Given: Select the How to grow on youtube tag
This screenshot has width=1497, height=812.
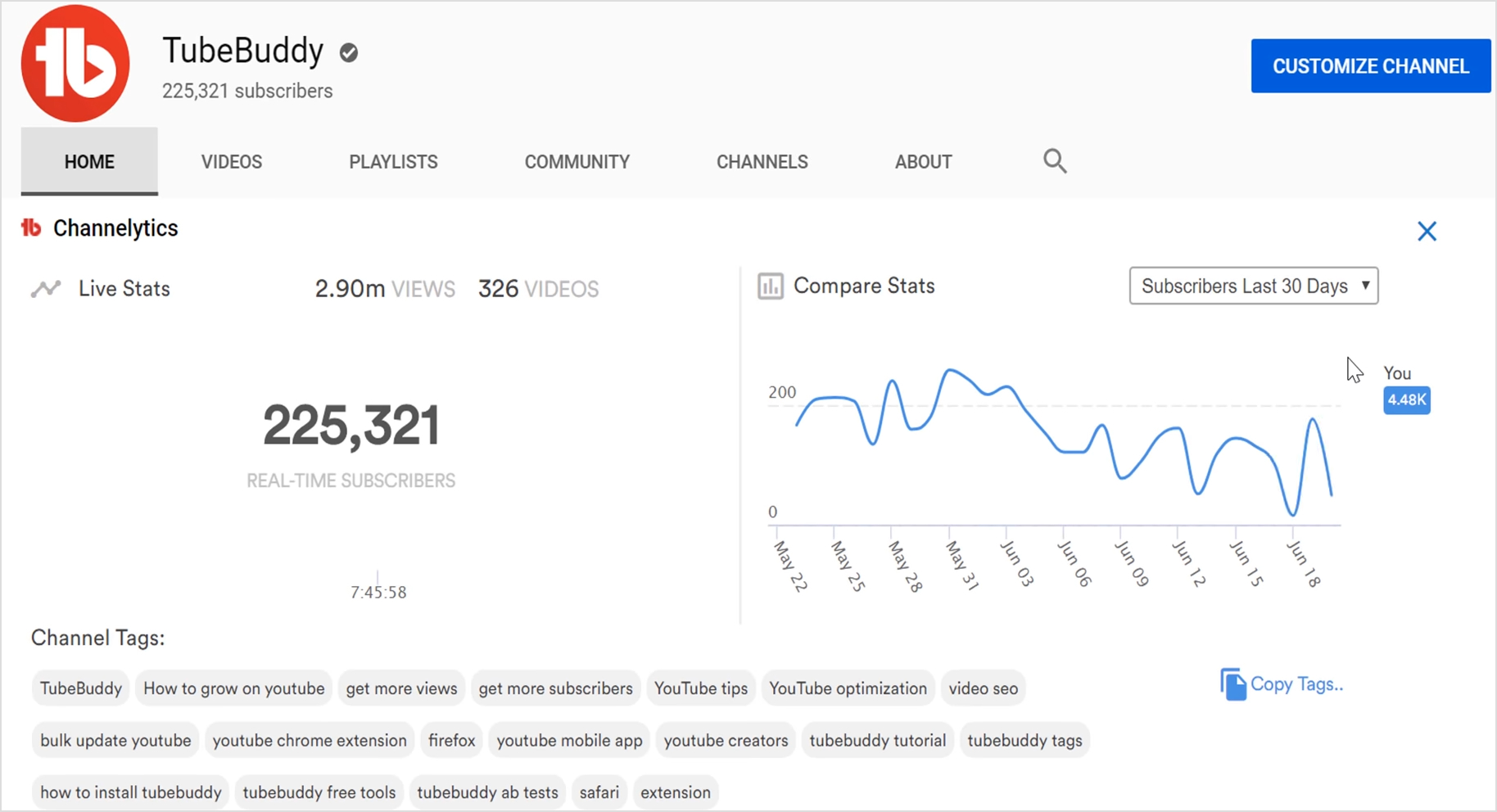Looking at the screenshot, I should click(234, 688).
